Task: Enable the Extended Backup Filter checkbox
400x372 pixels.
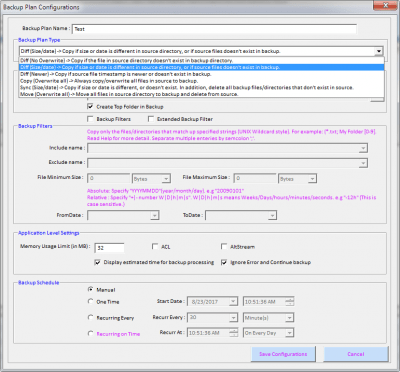Action: click(x=151, y=119)
